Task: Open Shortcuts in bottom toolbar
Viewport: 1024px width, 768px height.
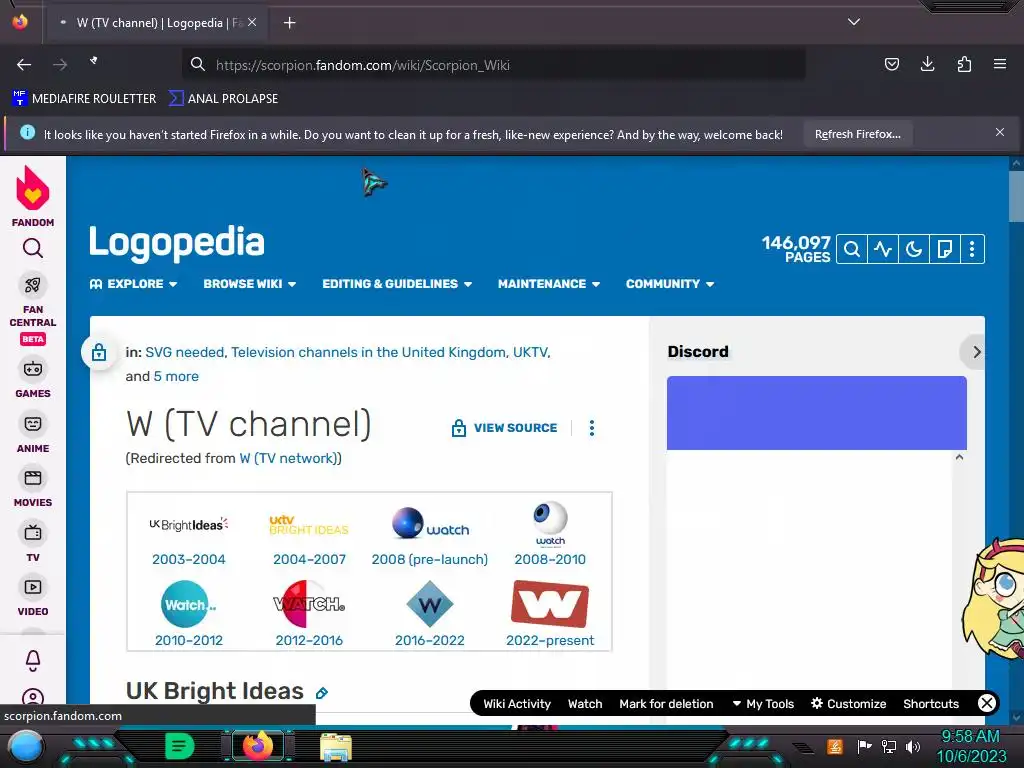Action: (931, 704)
